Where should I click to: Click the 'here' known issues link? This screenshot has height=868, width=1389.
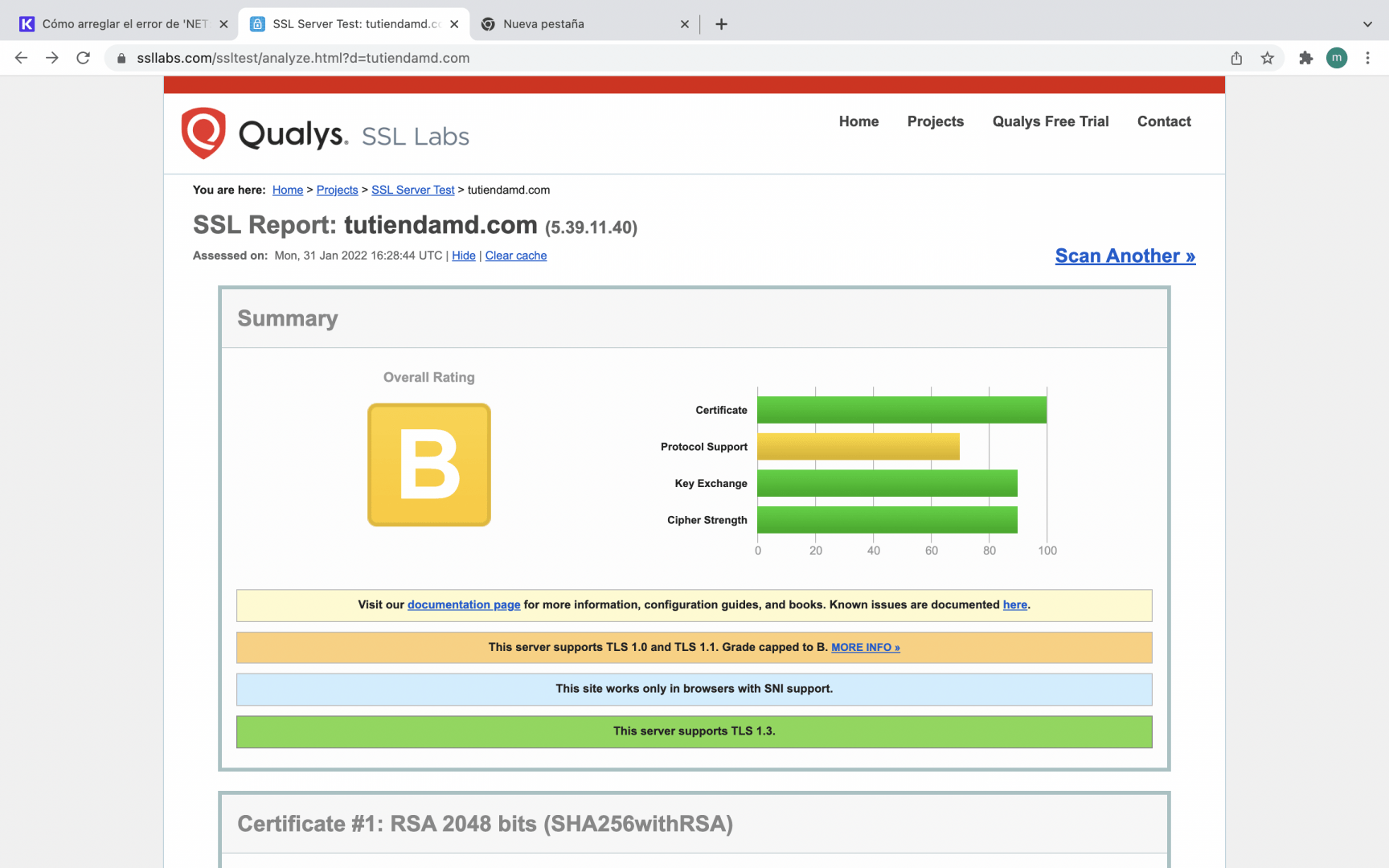(x=1015, y=604)
